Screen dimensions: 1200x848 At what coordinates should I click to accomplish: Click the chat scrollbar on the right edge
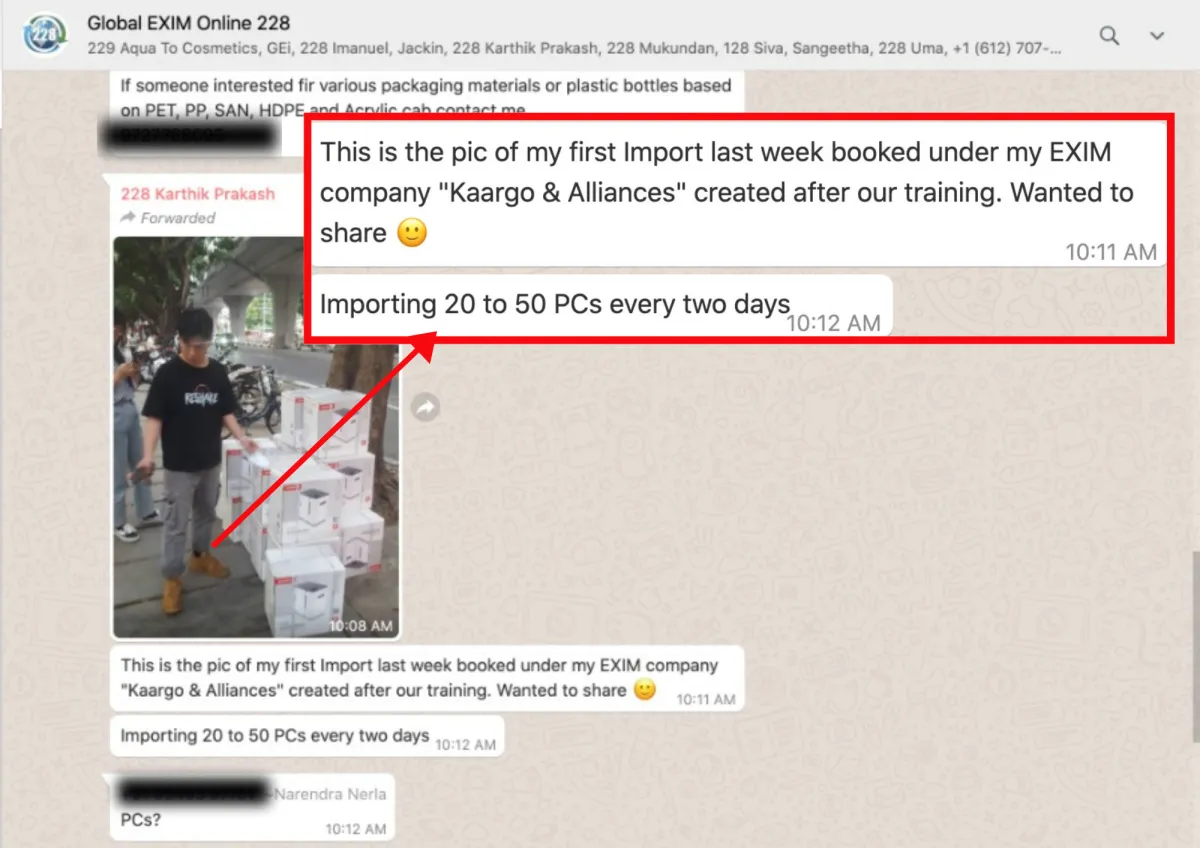1195,646
